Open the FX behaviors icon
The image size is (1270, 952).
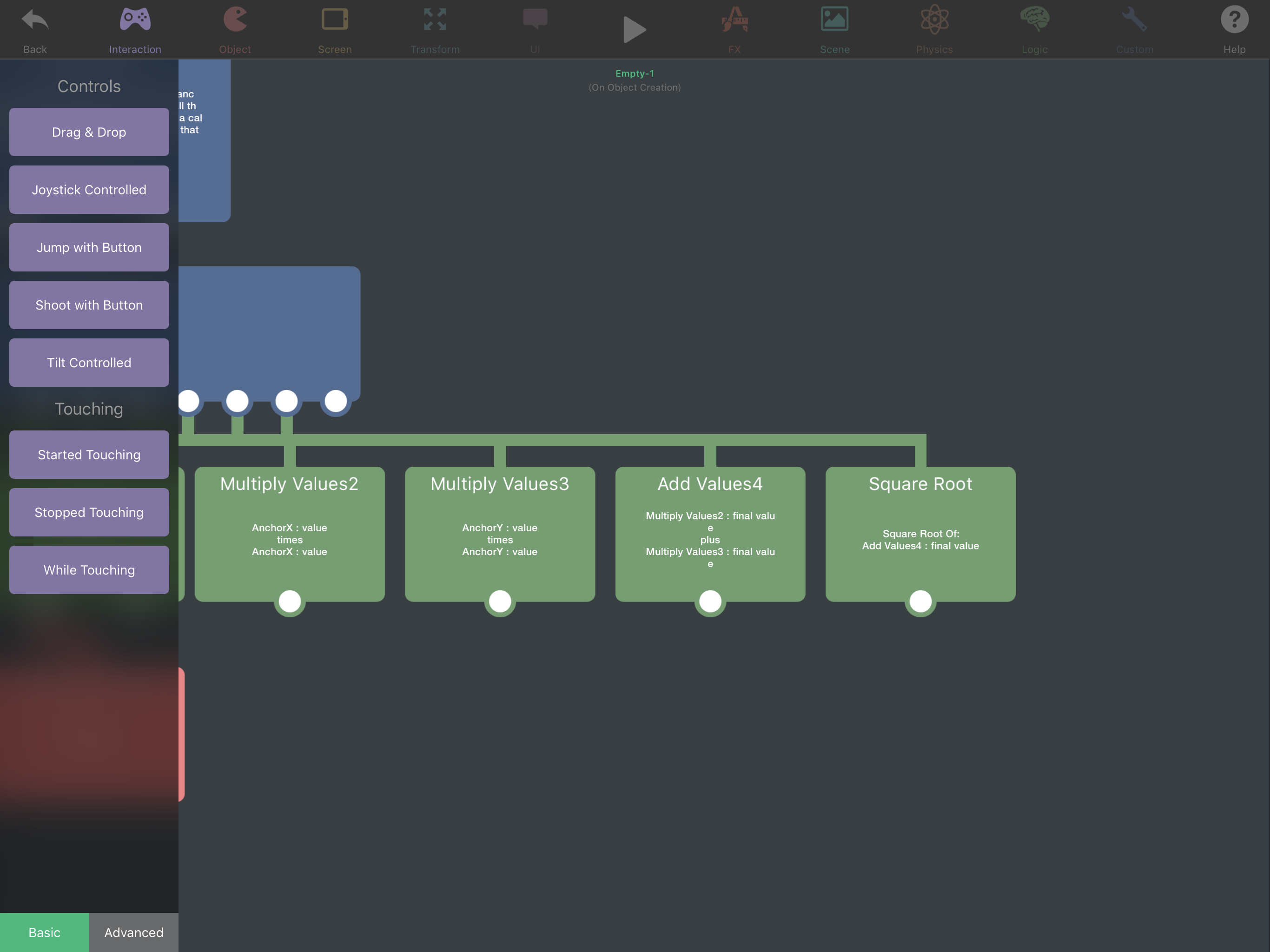(734, 29)
